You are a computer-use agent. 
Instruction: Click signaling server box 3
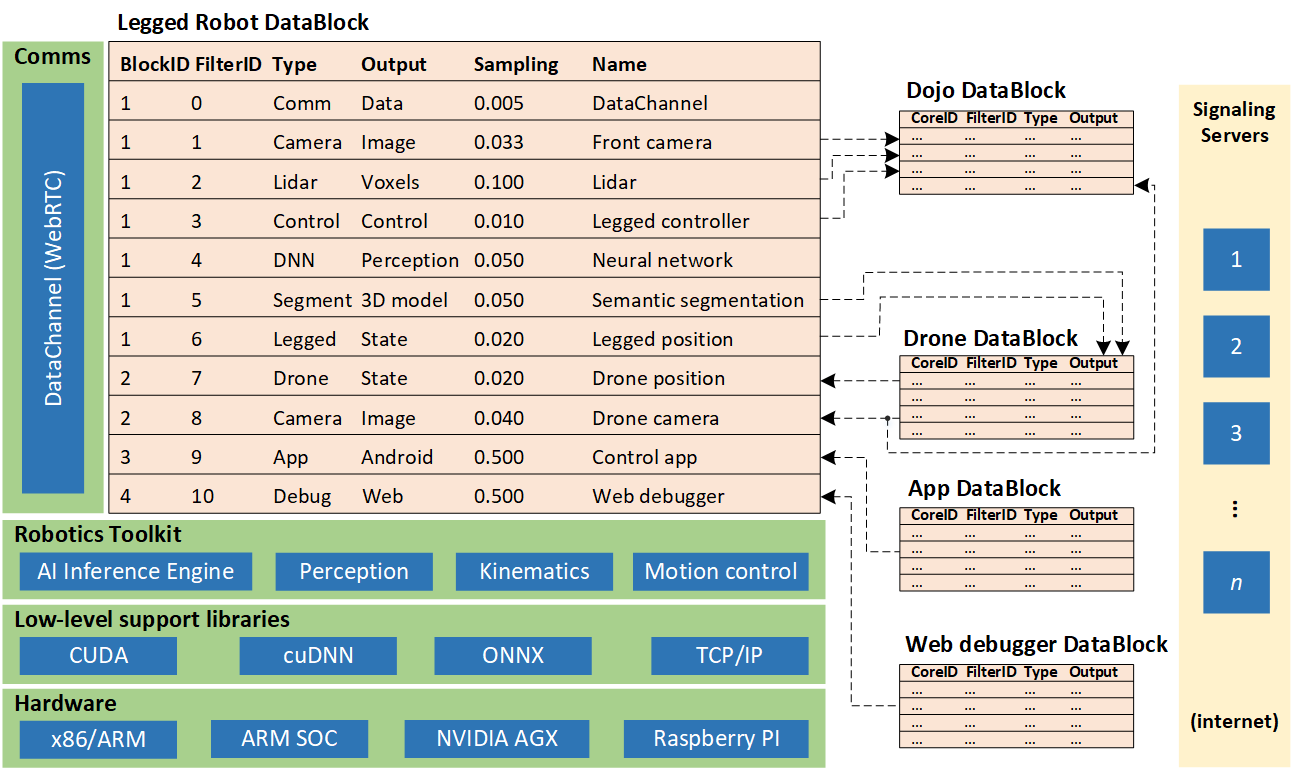pos(1236,434)
